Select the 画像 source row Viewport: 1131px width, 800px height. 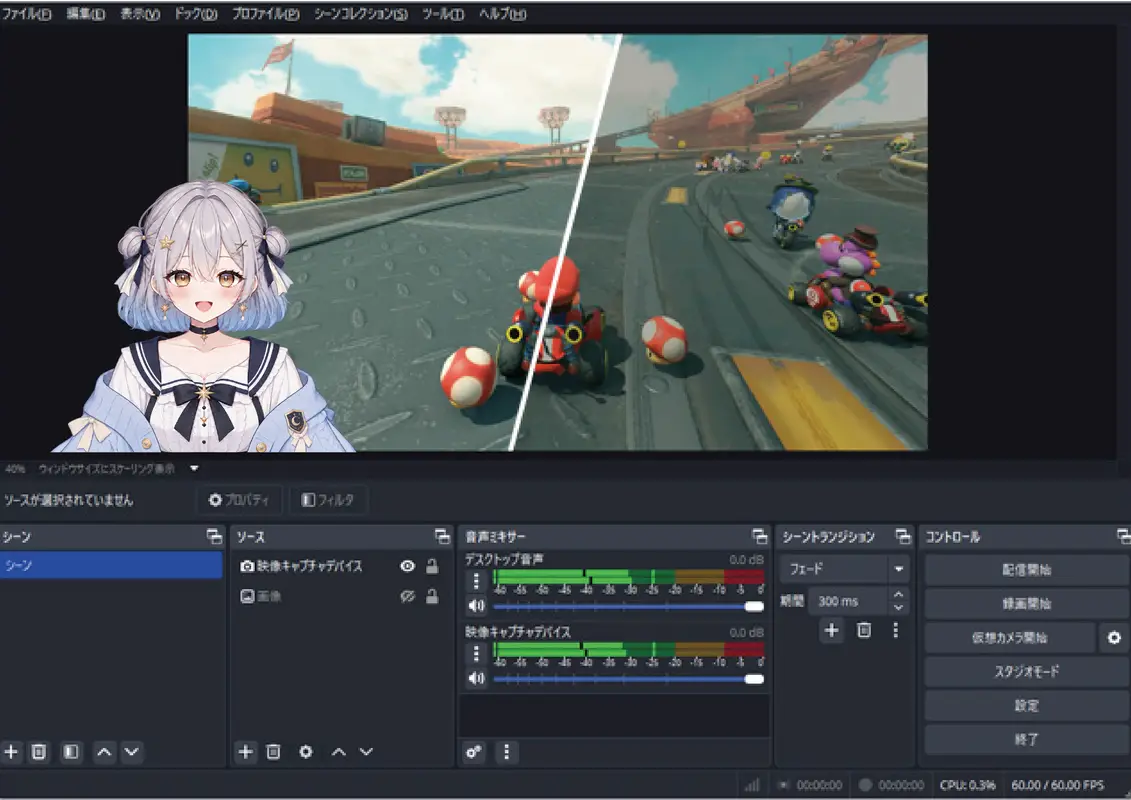(x=339, y=596)
